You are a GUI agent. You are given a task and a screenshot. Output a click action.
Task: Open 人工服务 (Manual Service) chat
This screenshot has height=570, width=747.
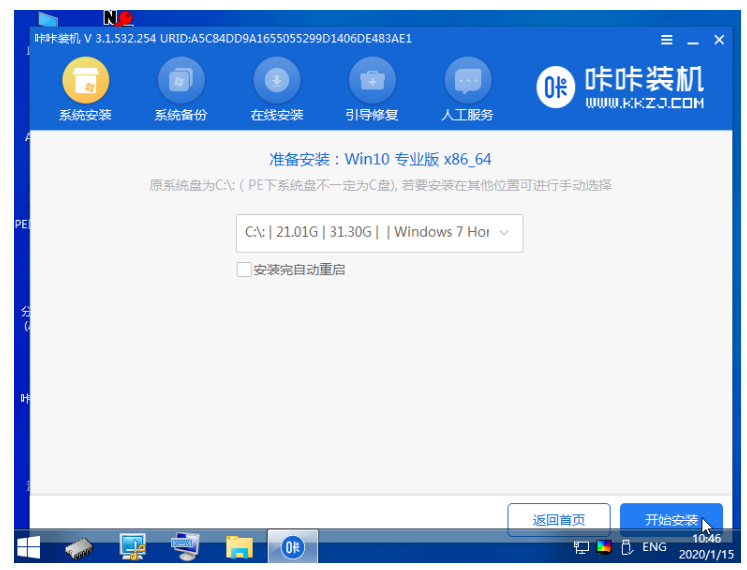click(467, 90)
